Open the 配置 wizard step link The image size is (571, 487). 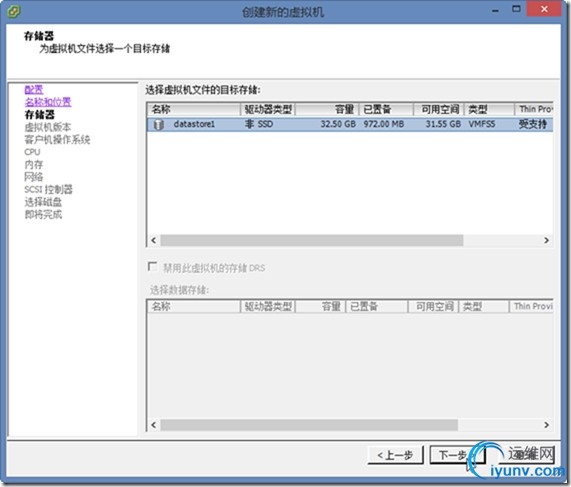(34, 89)
